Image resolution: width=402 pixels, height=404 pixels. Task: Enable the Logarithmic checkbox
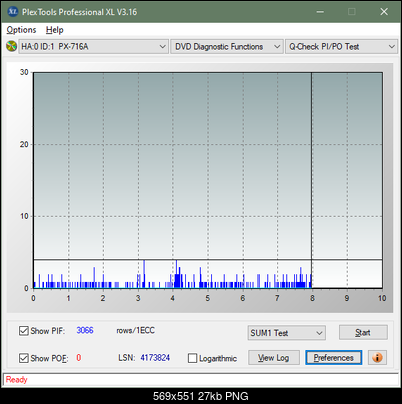[192, 358]
